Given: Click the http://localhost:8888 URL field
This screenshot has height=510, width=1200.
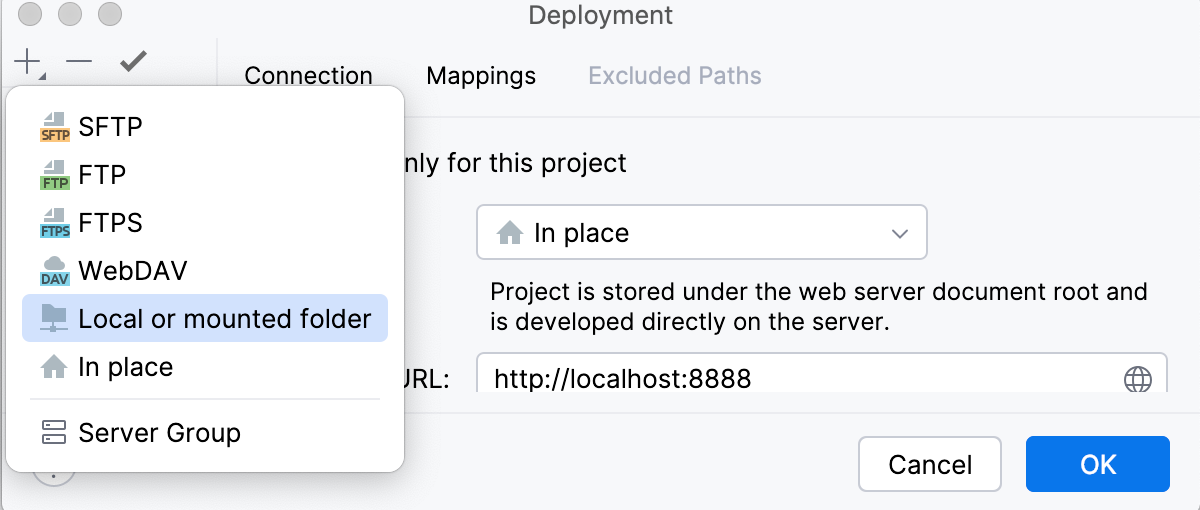Looking at the screenshot, I should [x=800, y=379].
